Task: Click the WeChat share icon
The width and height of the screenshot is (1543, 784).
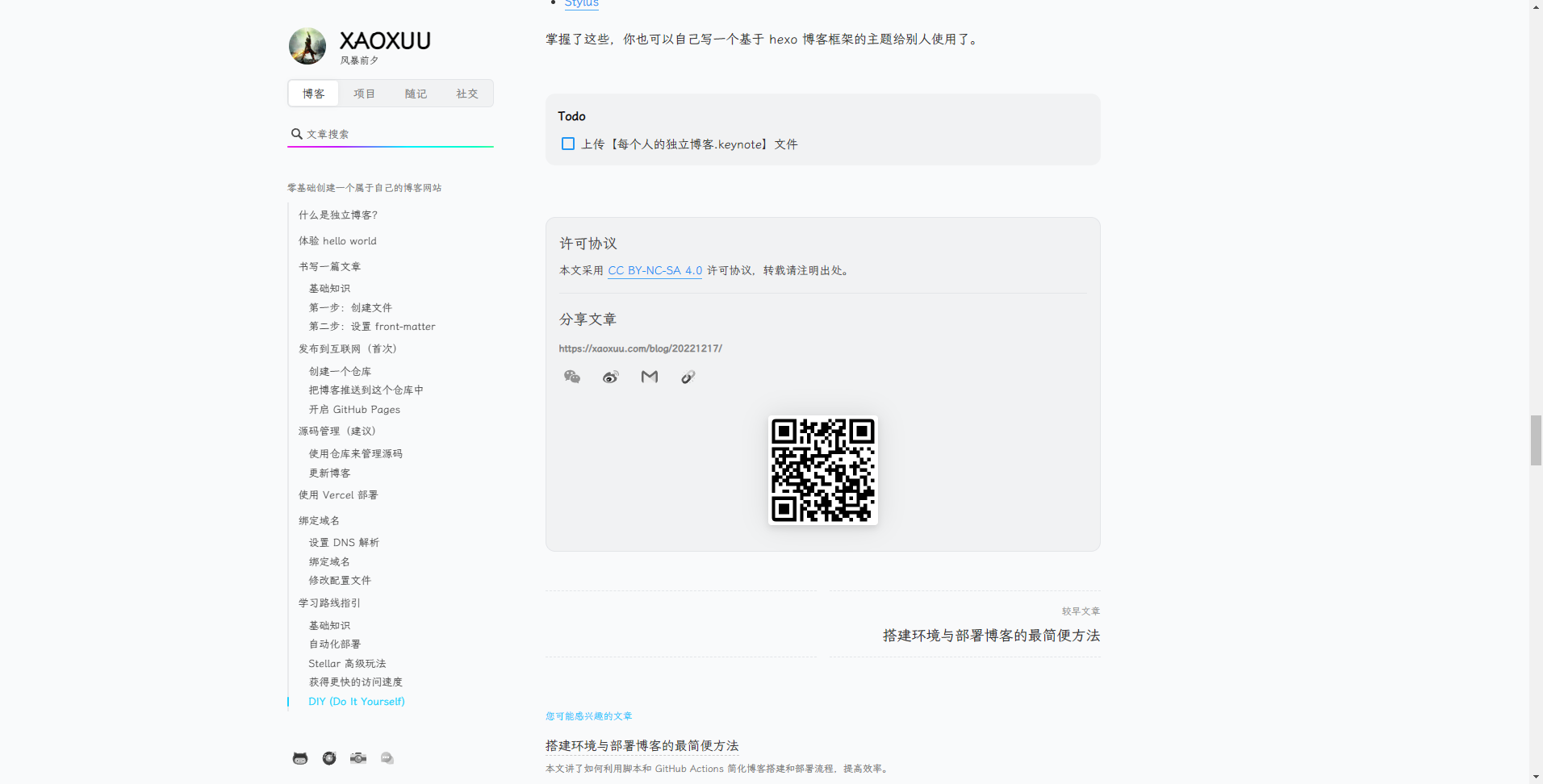Action: [x=572, y=377]
